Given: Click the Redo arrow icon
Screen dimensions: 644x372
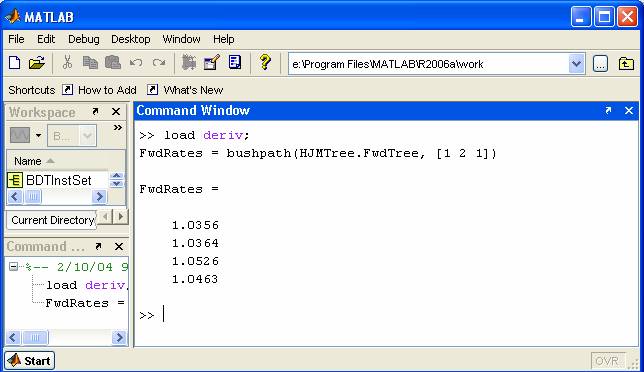Looking at the screenshot, I should [159, 63].
